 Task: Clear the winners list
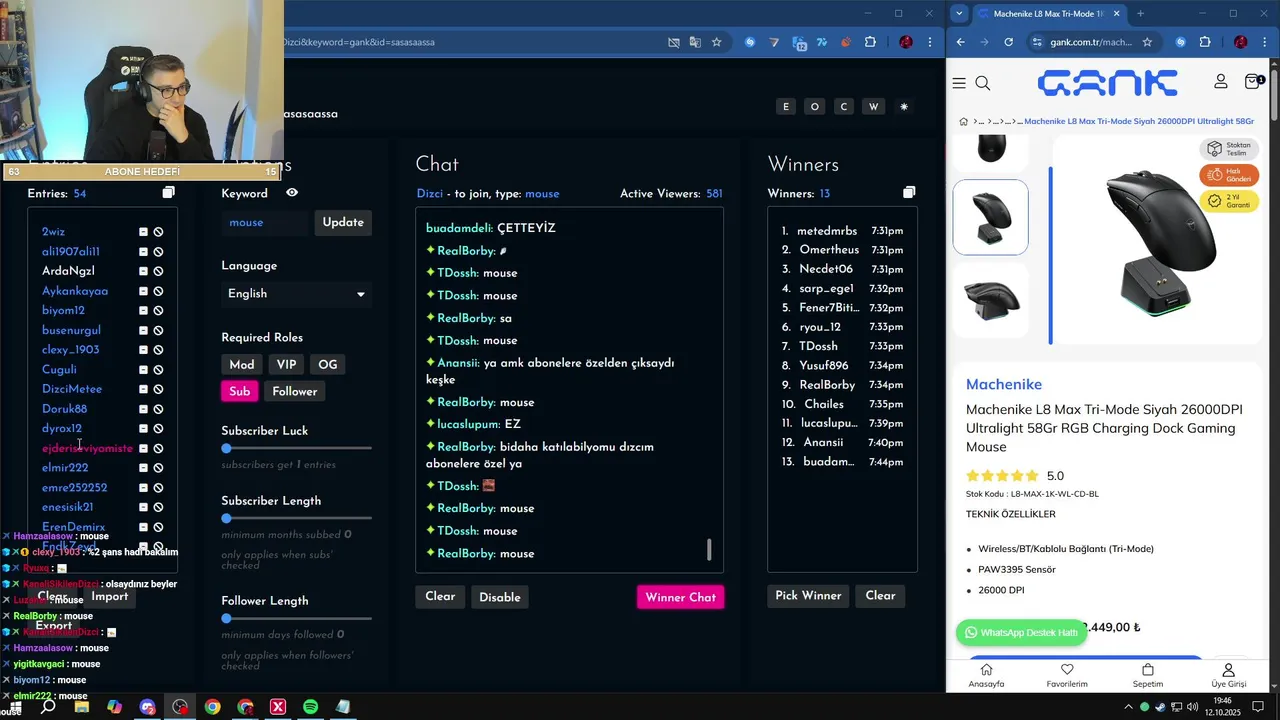coord(880,596)
